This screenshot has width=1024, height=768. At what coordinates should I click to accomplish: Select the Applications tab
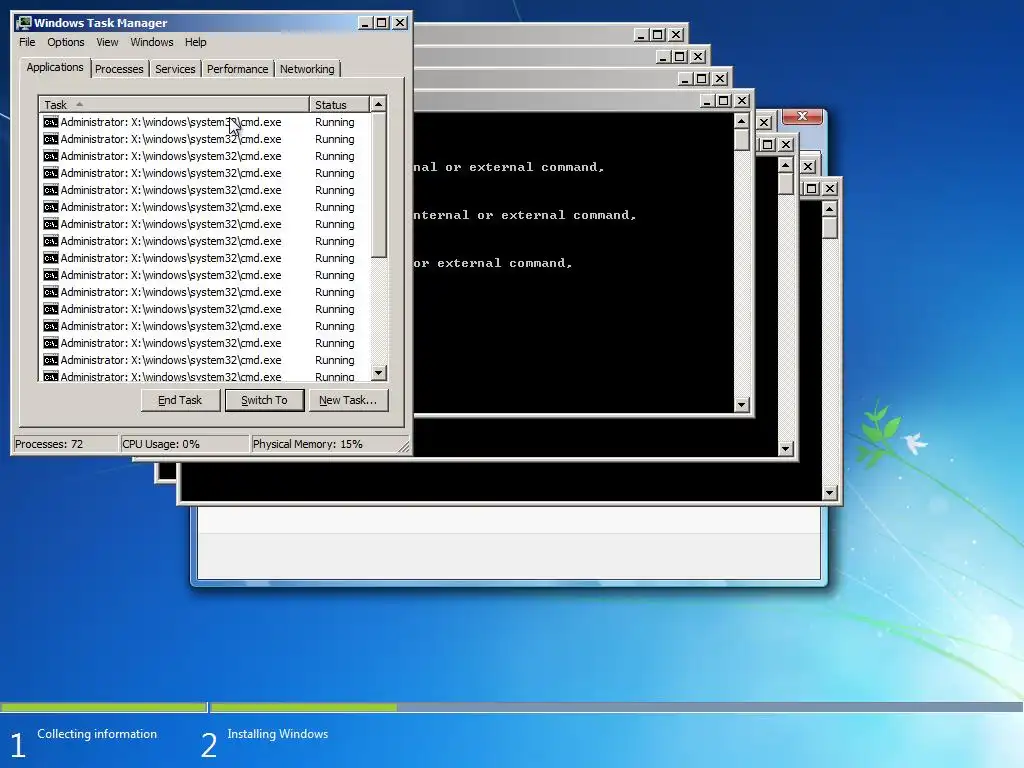55,67
